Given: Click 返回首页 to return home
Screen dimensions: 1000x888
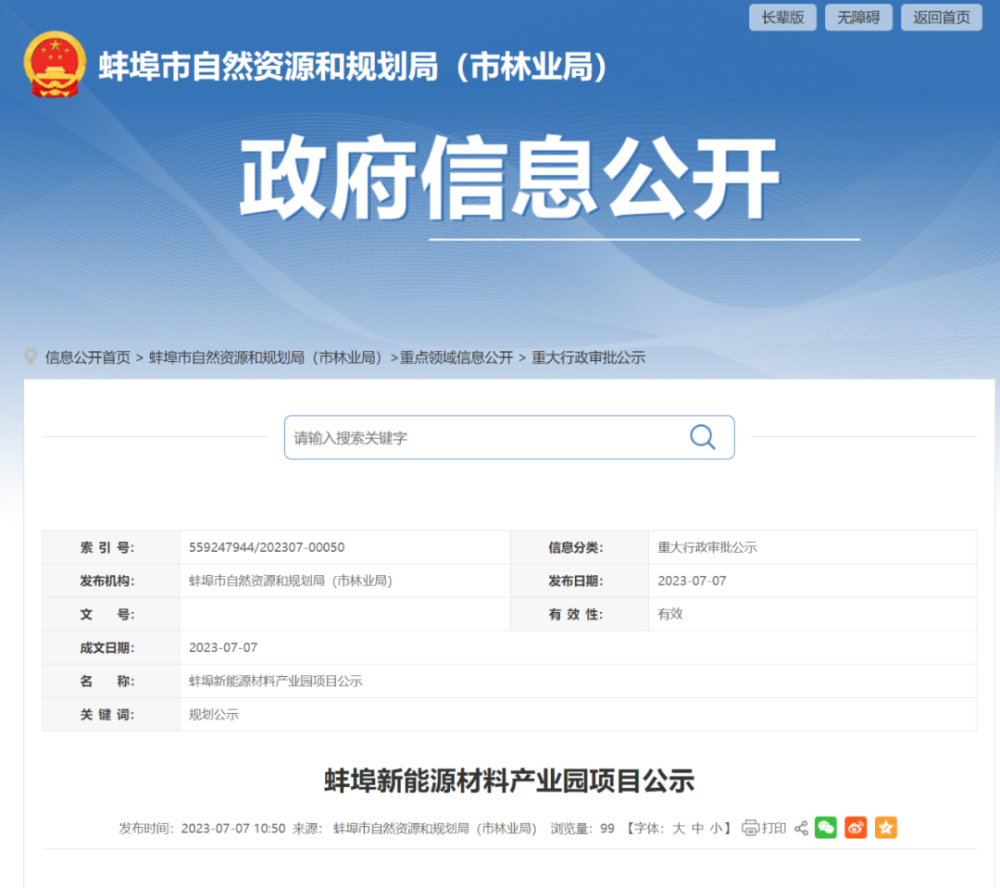Looking at the screenshot, I should [x=941, y=17].
